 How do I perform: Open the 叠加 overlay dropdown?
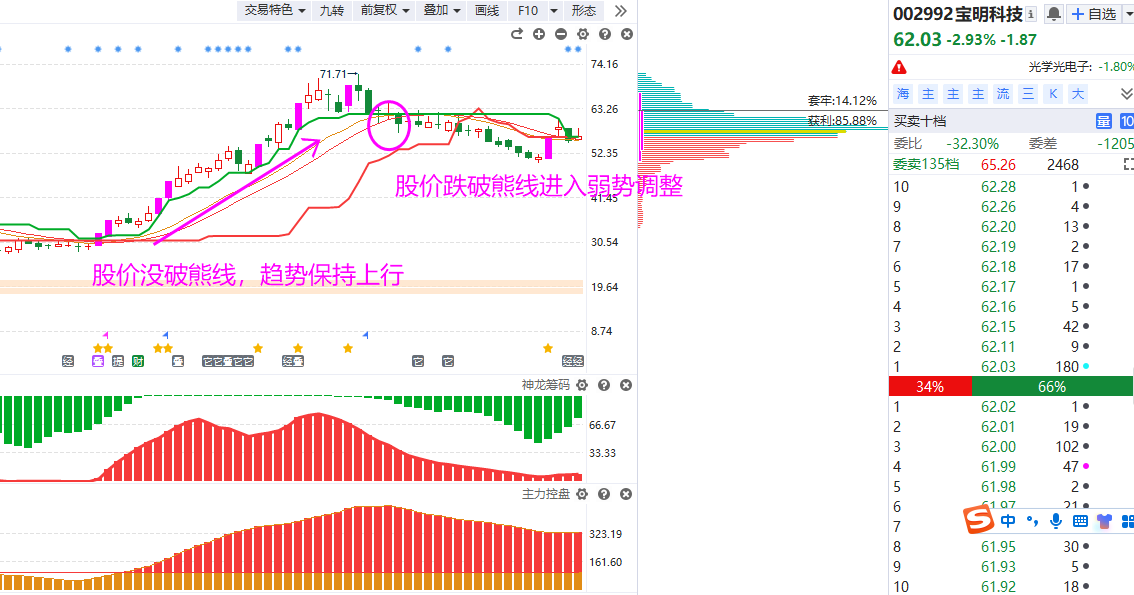click(x=442, y=10)
